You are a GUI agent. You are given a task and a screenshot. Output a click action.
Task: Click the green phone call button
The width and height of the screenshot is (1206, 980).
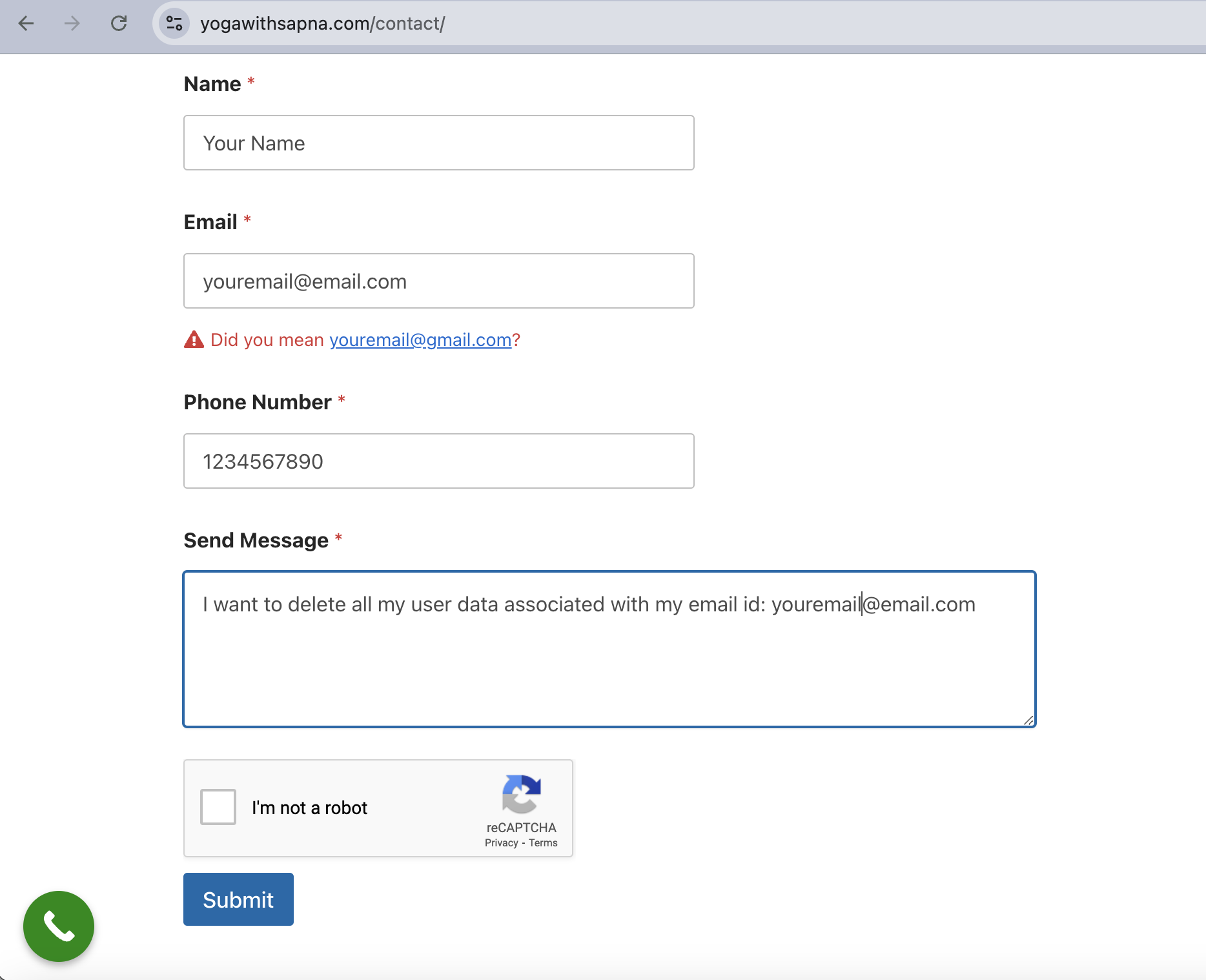pos(59,926)
